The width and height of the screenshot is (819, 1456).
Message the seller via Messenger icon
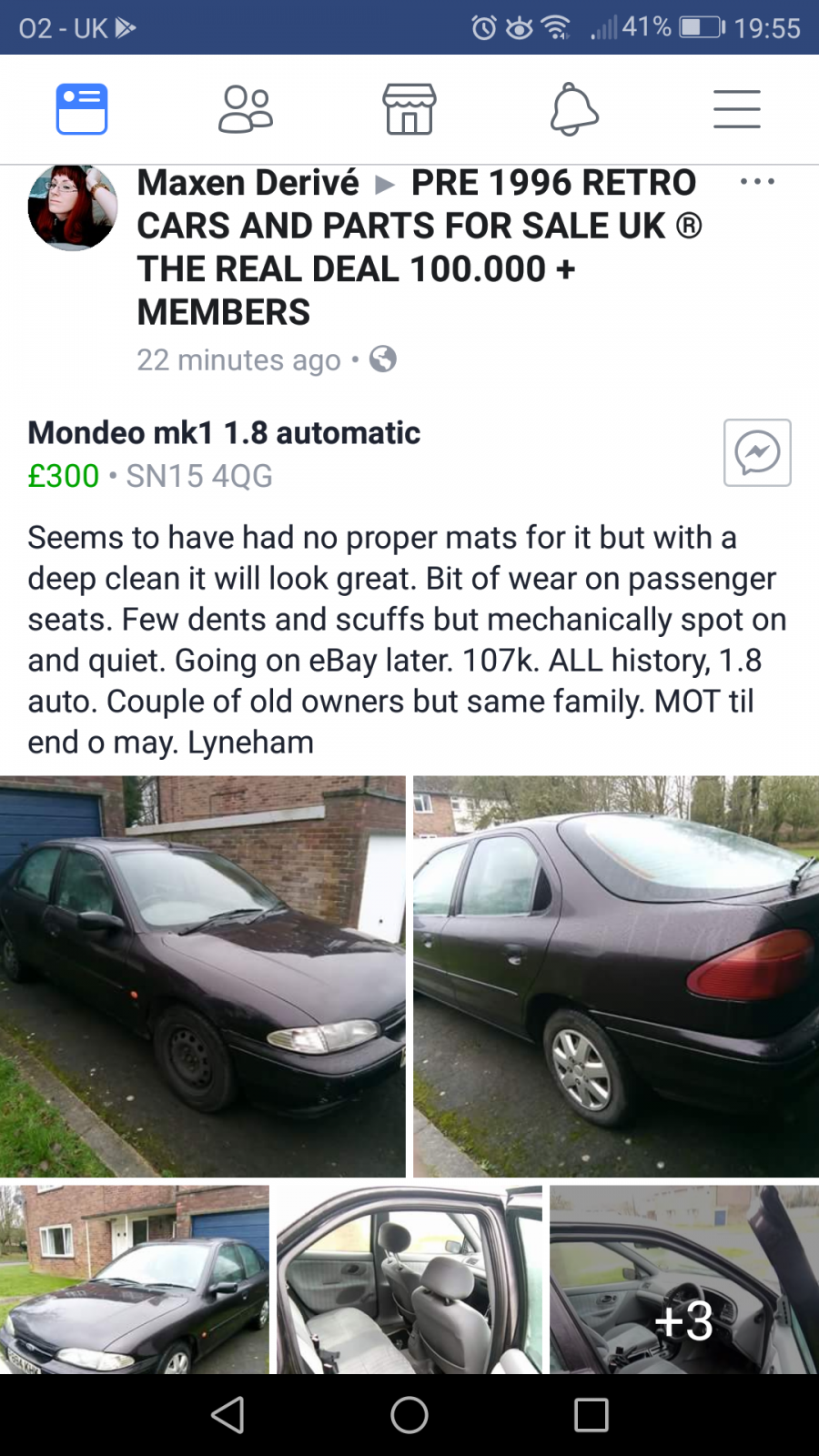(757, 452)
